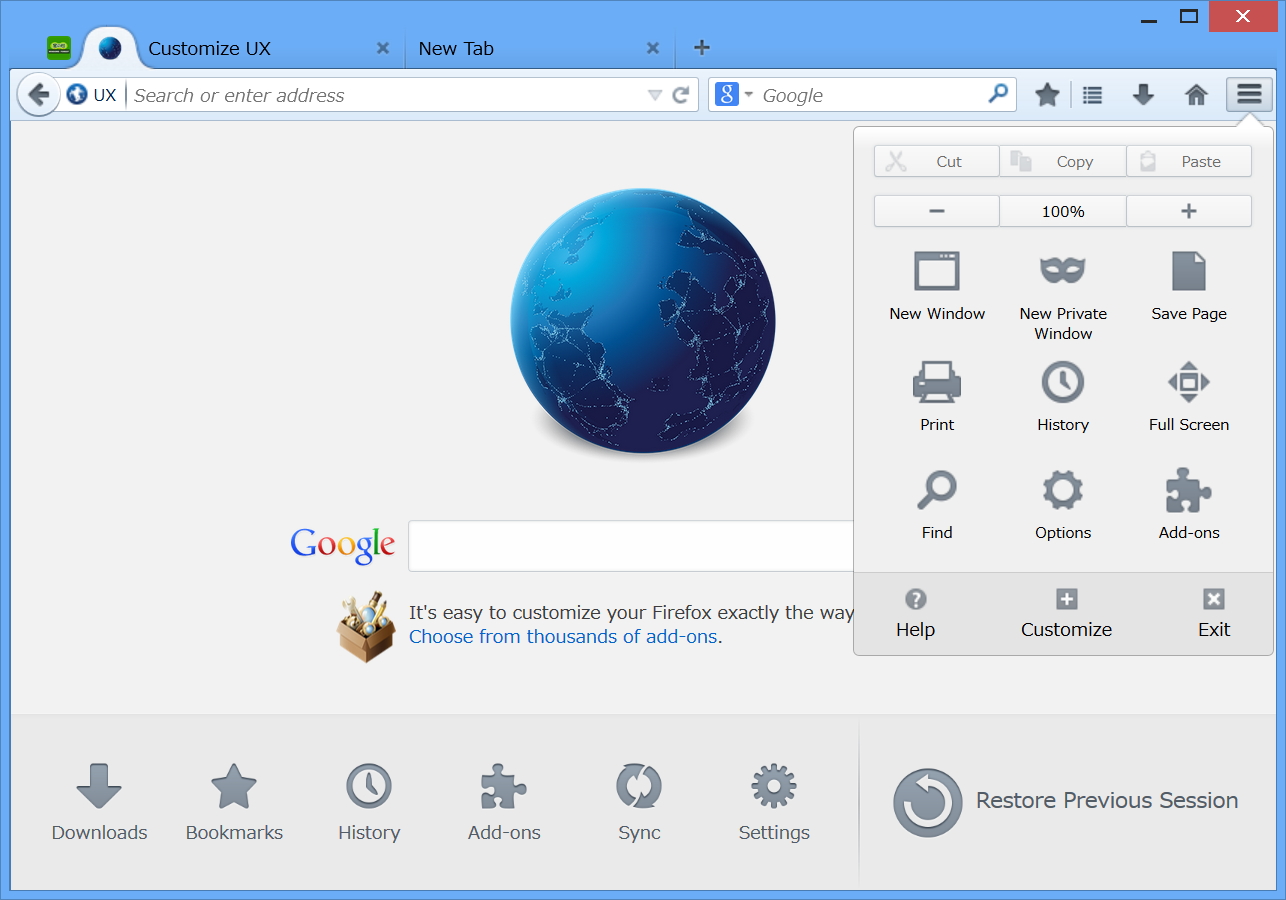Screen dimensions: 1286x900
Task: Reset zoom via the 100% button
Action: [x=1063, y=211]
